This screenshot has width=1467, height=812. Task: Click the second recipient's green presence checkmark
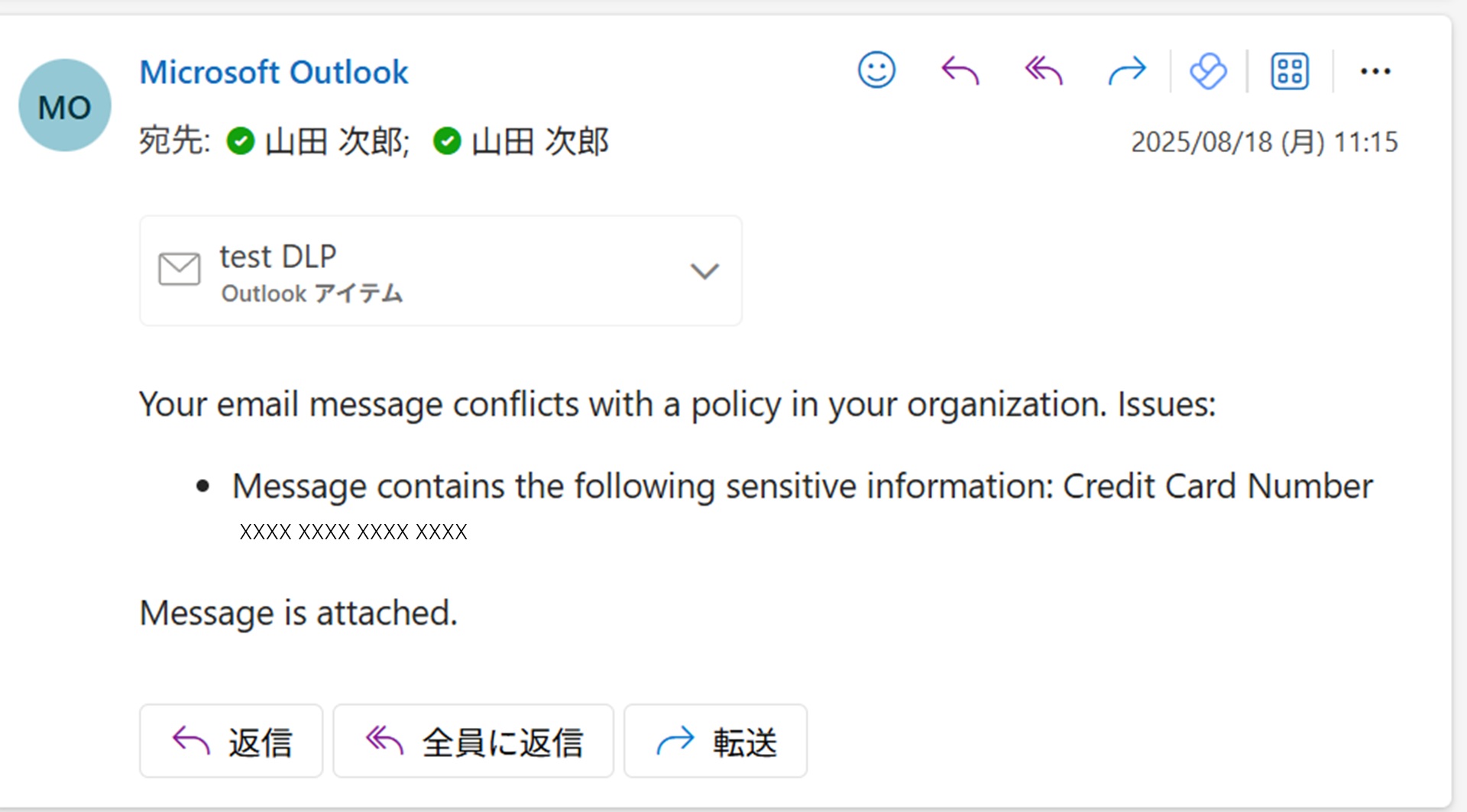tap(447, 141)
